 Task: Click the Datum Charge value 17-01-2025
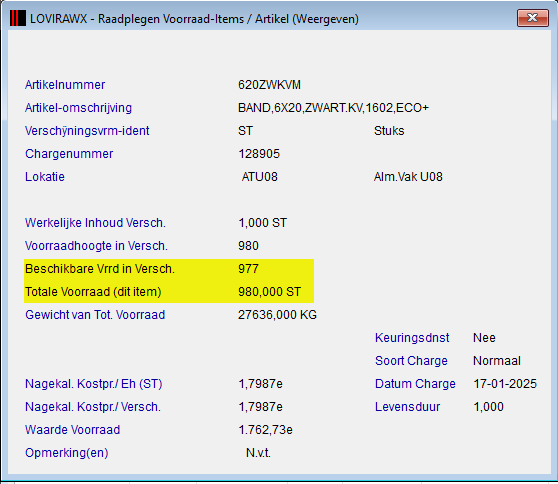pos(505,384)
